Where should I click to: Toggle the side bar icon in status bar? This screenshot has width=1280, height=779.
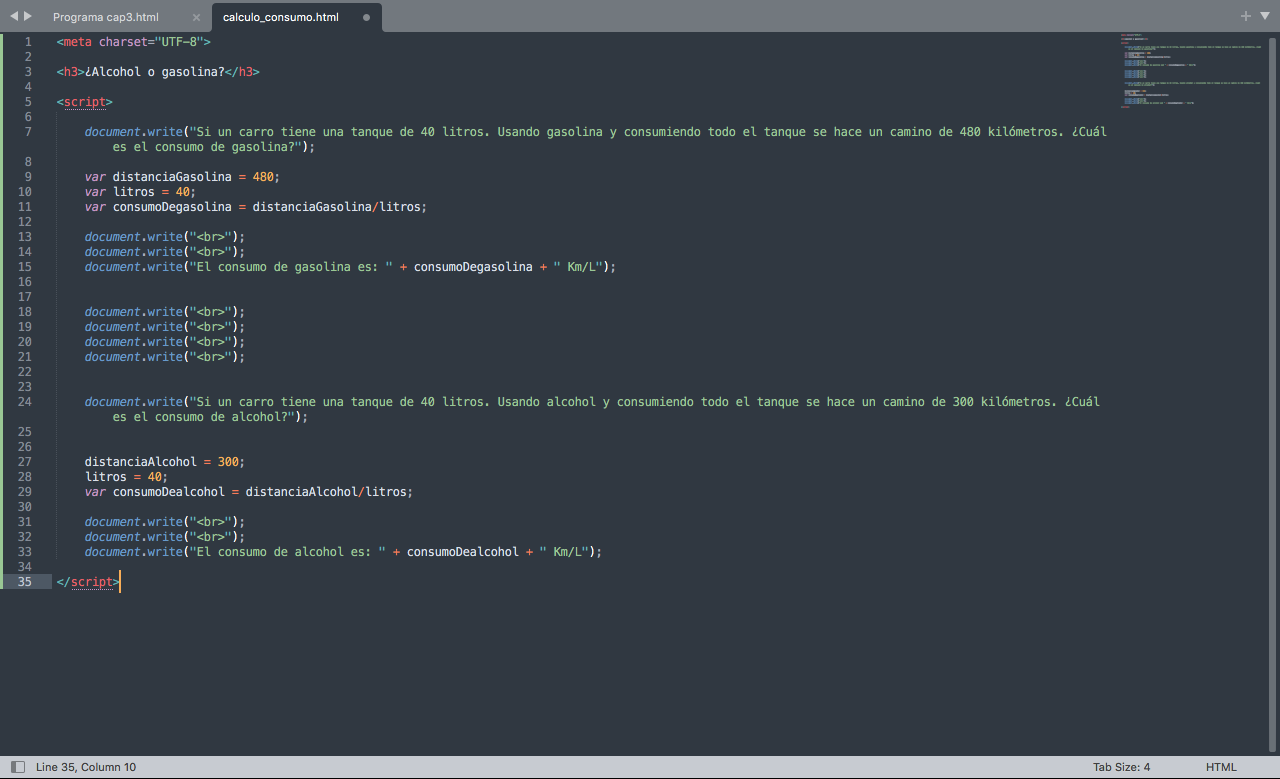(17, 767)
